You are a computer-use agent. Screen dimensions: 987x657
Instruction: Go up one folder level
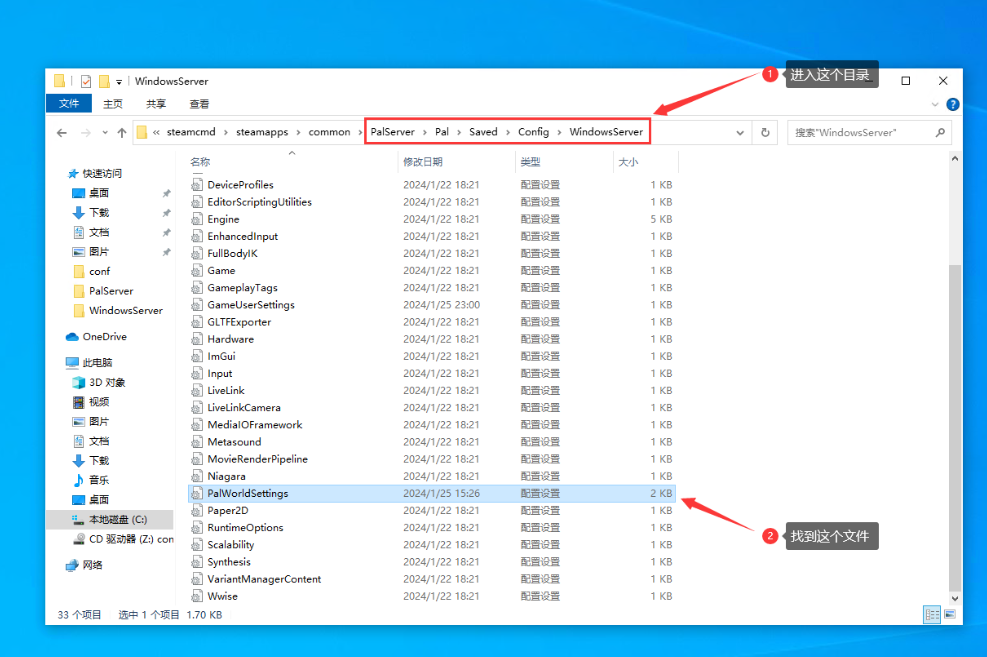pyautogui.click(x=122, y=133)
